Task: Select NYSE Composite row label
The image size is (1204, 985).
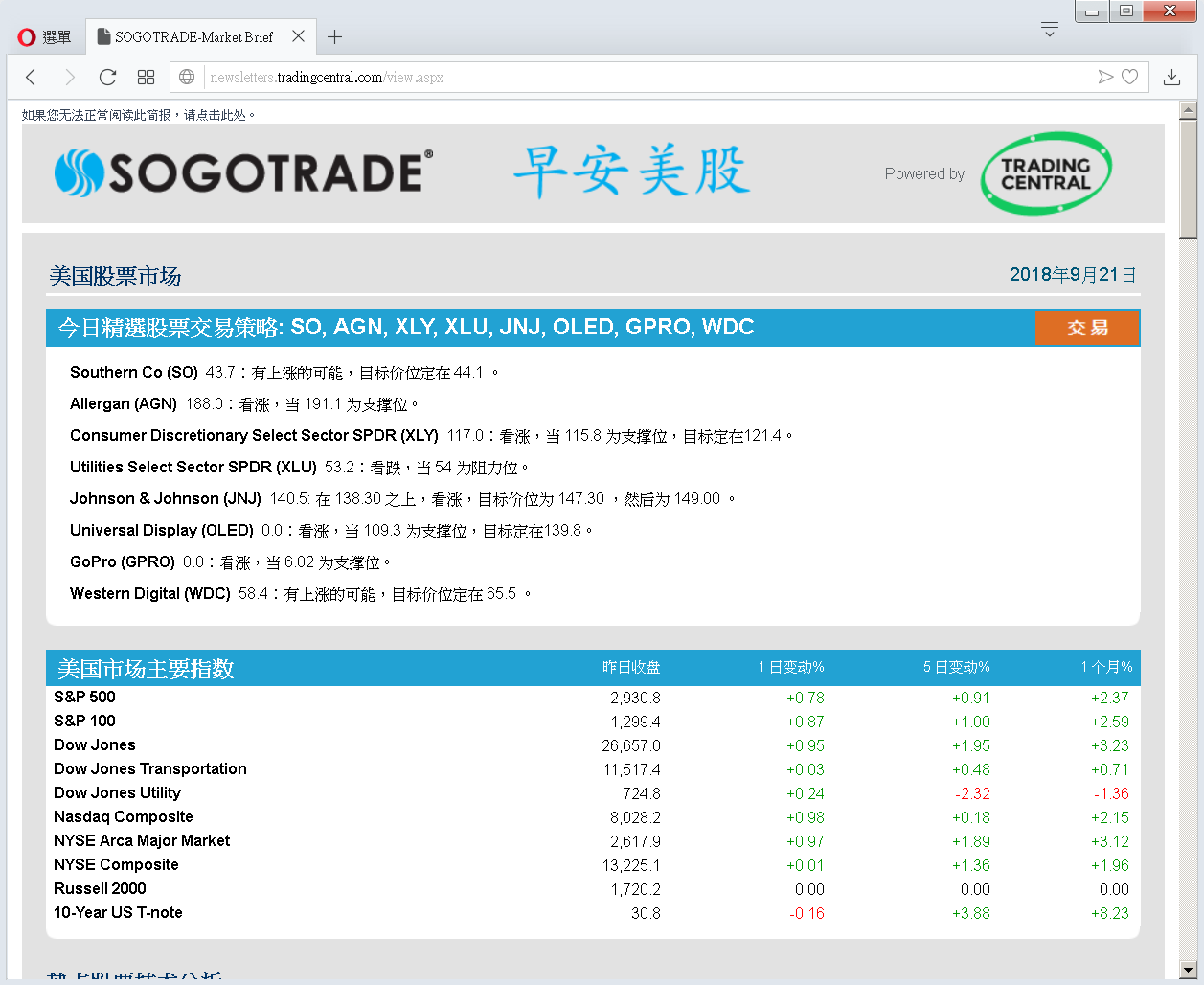Action: pyautogui.click(x=116, y=864)
